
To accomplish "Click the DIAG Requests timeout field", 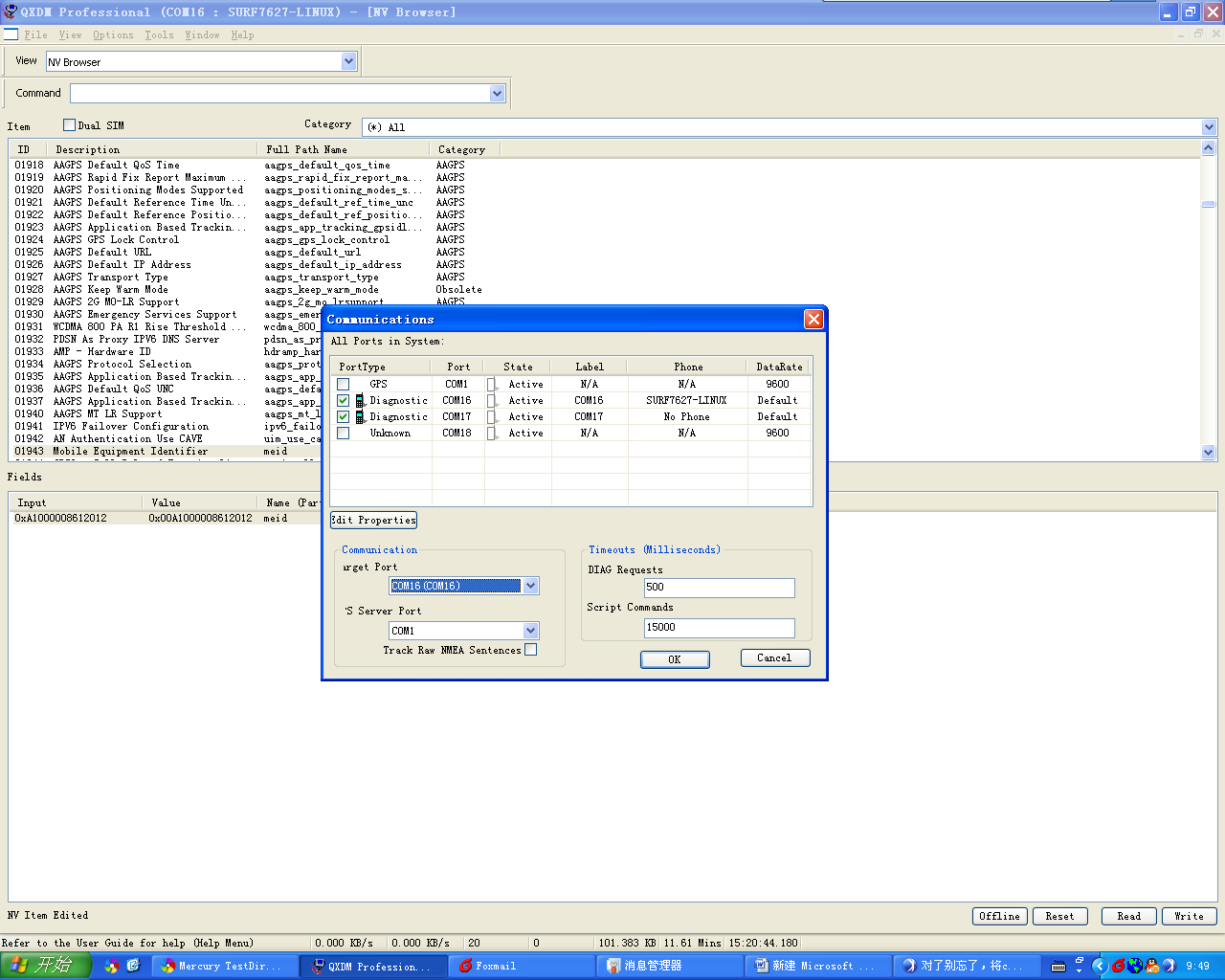I will click(x=719, y=588).
